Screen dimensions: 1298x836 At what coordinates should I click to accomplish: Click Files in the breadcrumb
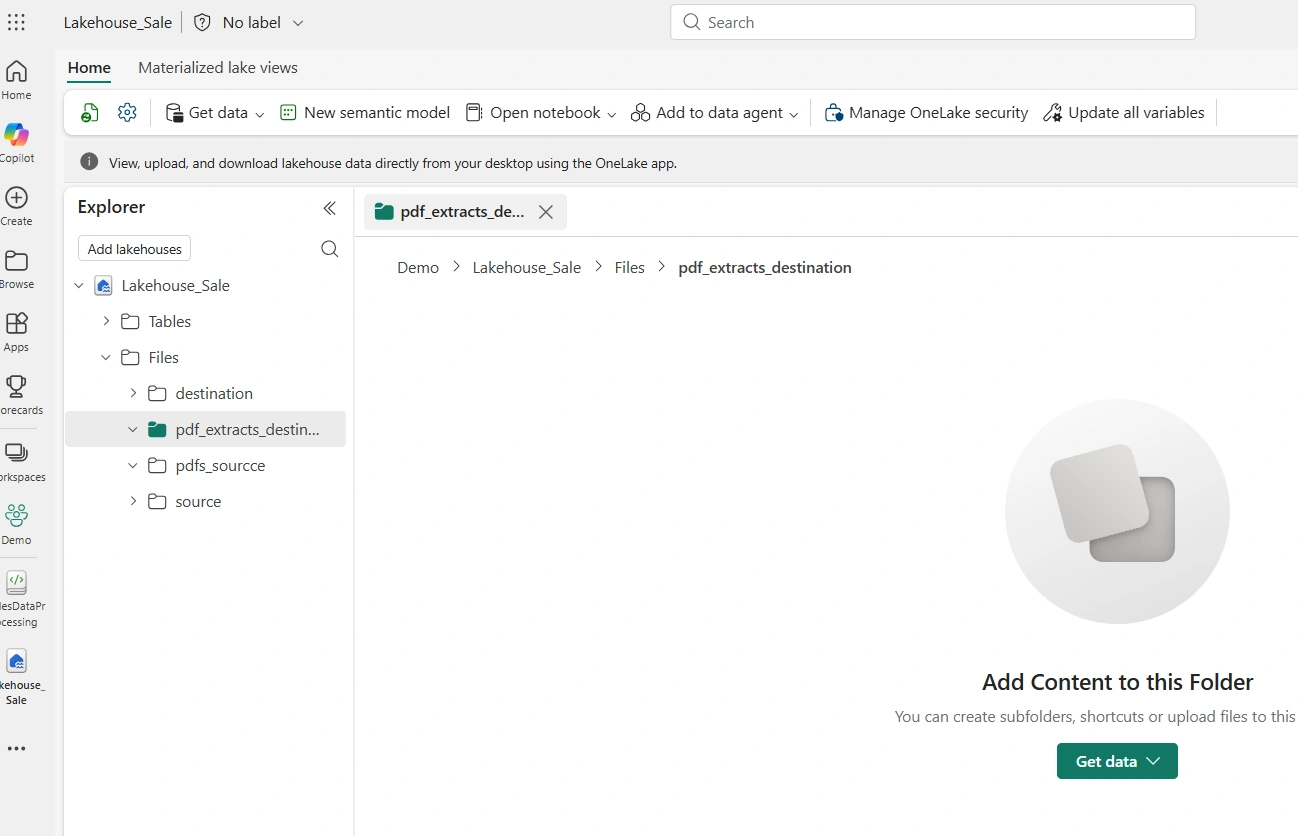point(630,268)
